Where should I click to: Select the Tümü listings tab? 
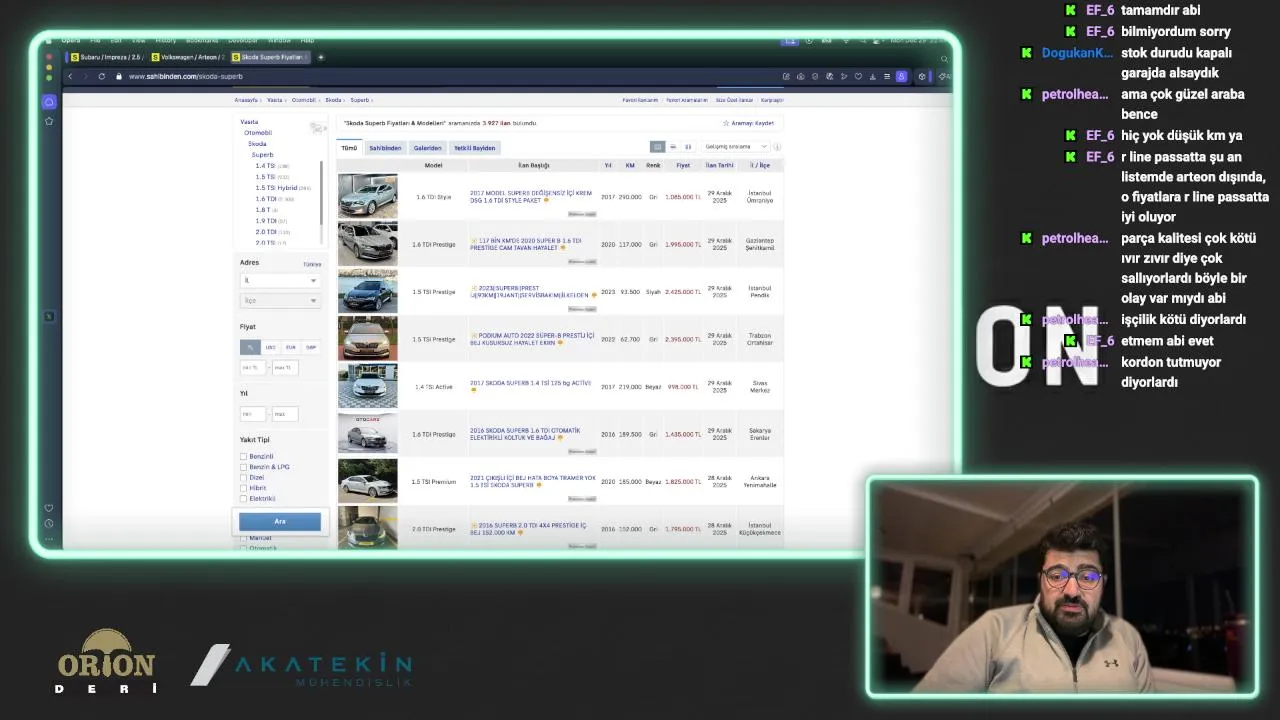coord(349,148)
